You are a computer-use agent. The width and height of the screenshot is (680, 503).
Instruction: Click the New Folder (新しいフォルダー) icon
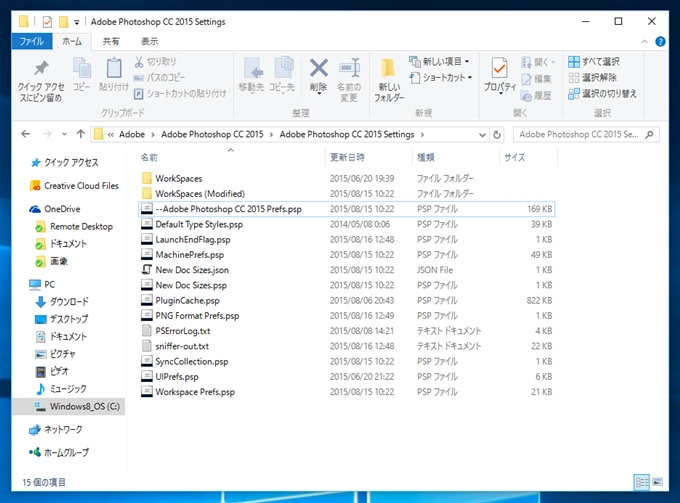pyautogui.click(x=388, y=68)
